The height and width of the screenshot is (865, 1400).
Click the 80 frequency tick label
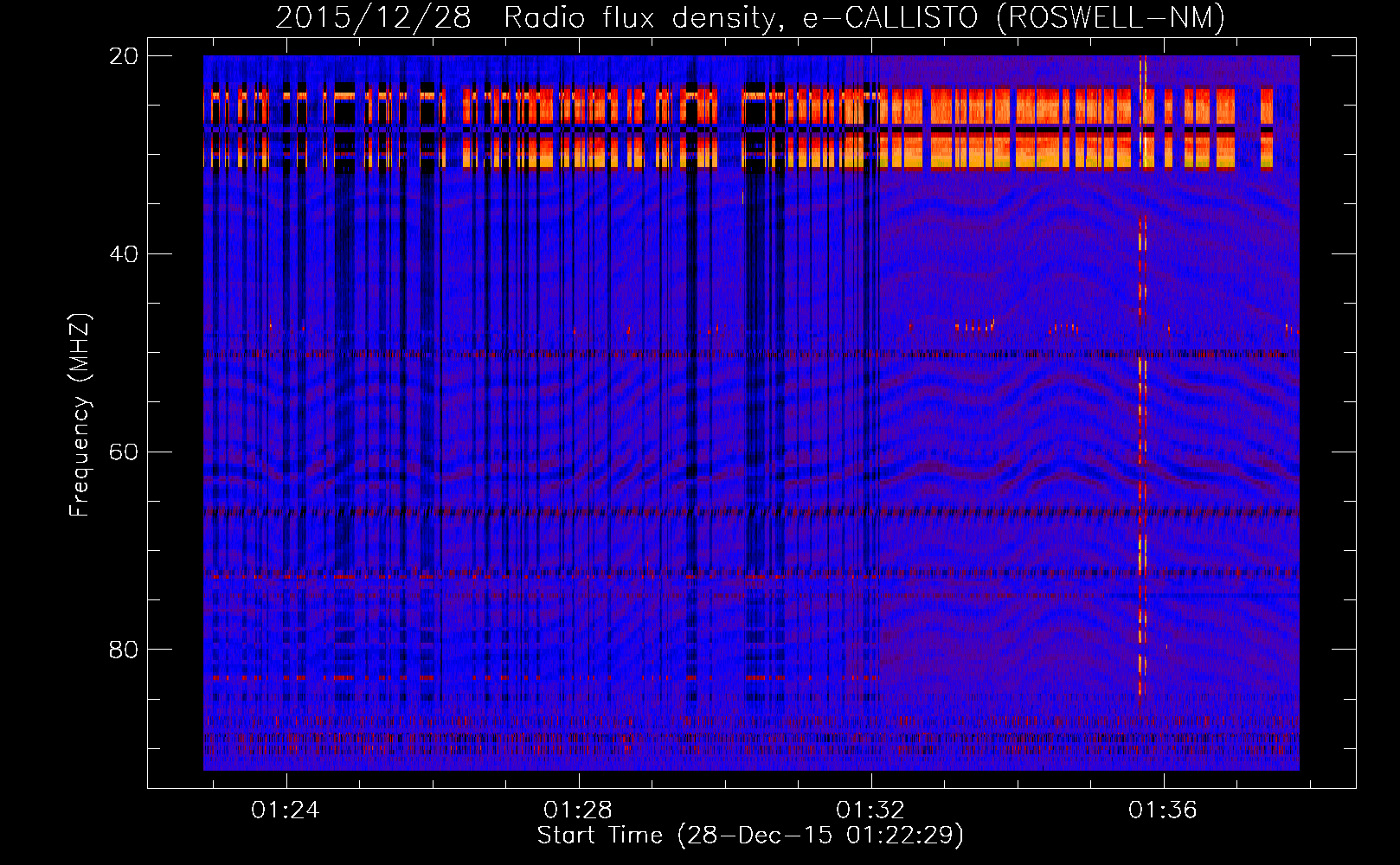click(x=125, y=649)
